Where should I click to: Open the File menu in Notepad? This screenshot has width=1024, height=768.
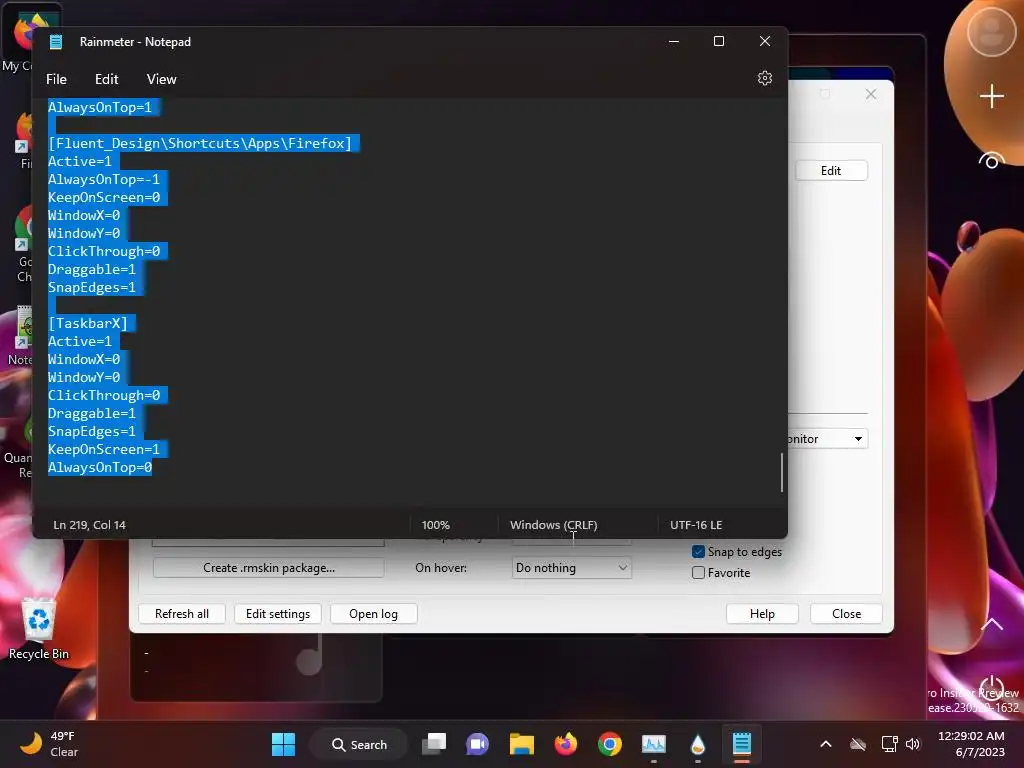point(56,79)
